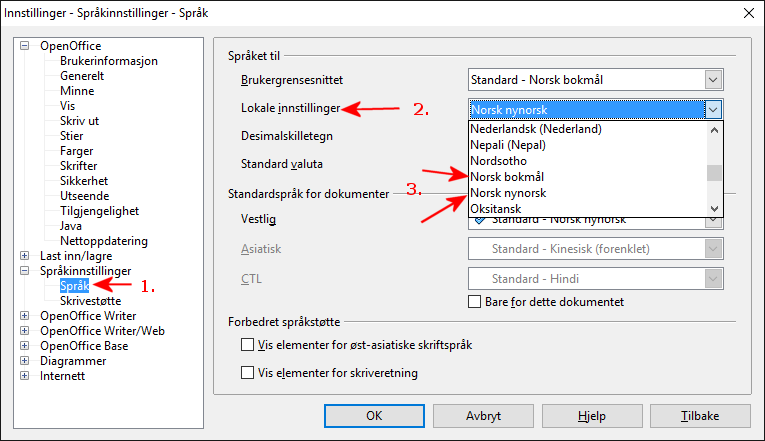Screen dimensions: 765x441
Task: Expand the Last inn/lagre node
Action: tap(24, 256)
